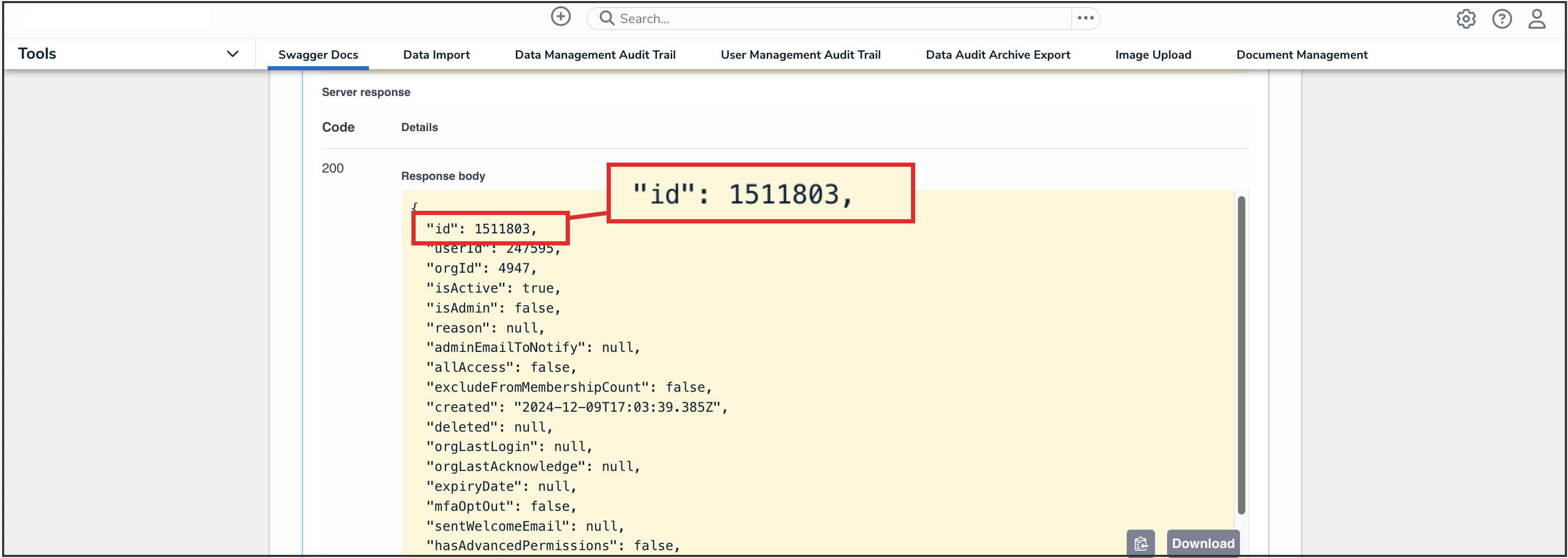Open the Data Audit Archive Export tab
The height and width of the screenshot is (558, 1568).
coord(997,55)
